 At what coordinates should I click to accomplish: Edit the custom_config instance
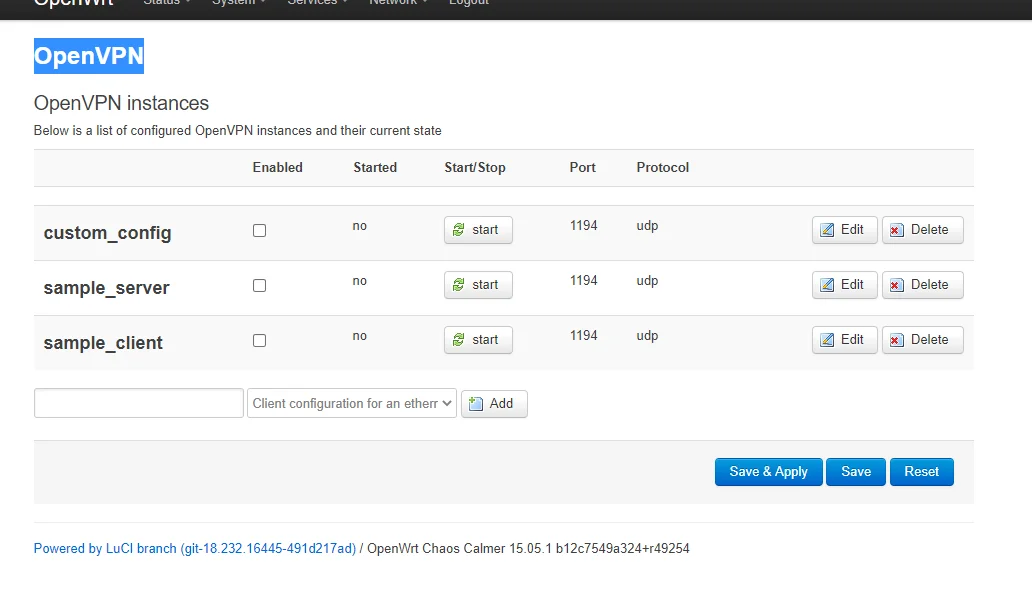click(844, 230)
